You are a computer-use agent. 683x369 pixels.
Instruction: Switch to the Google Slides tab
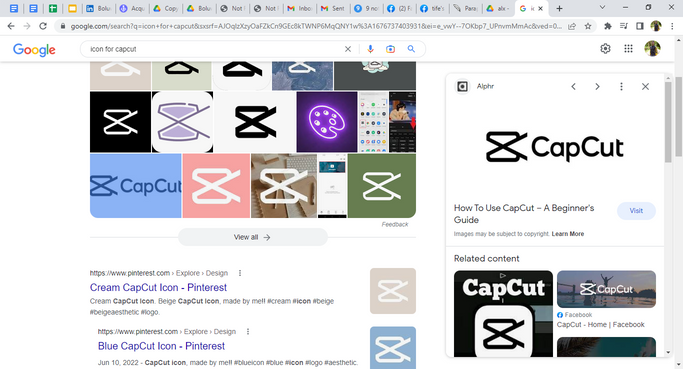point(73,8)
